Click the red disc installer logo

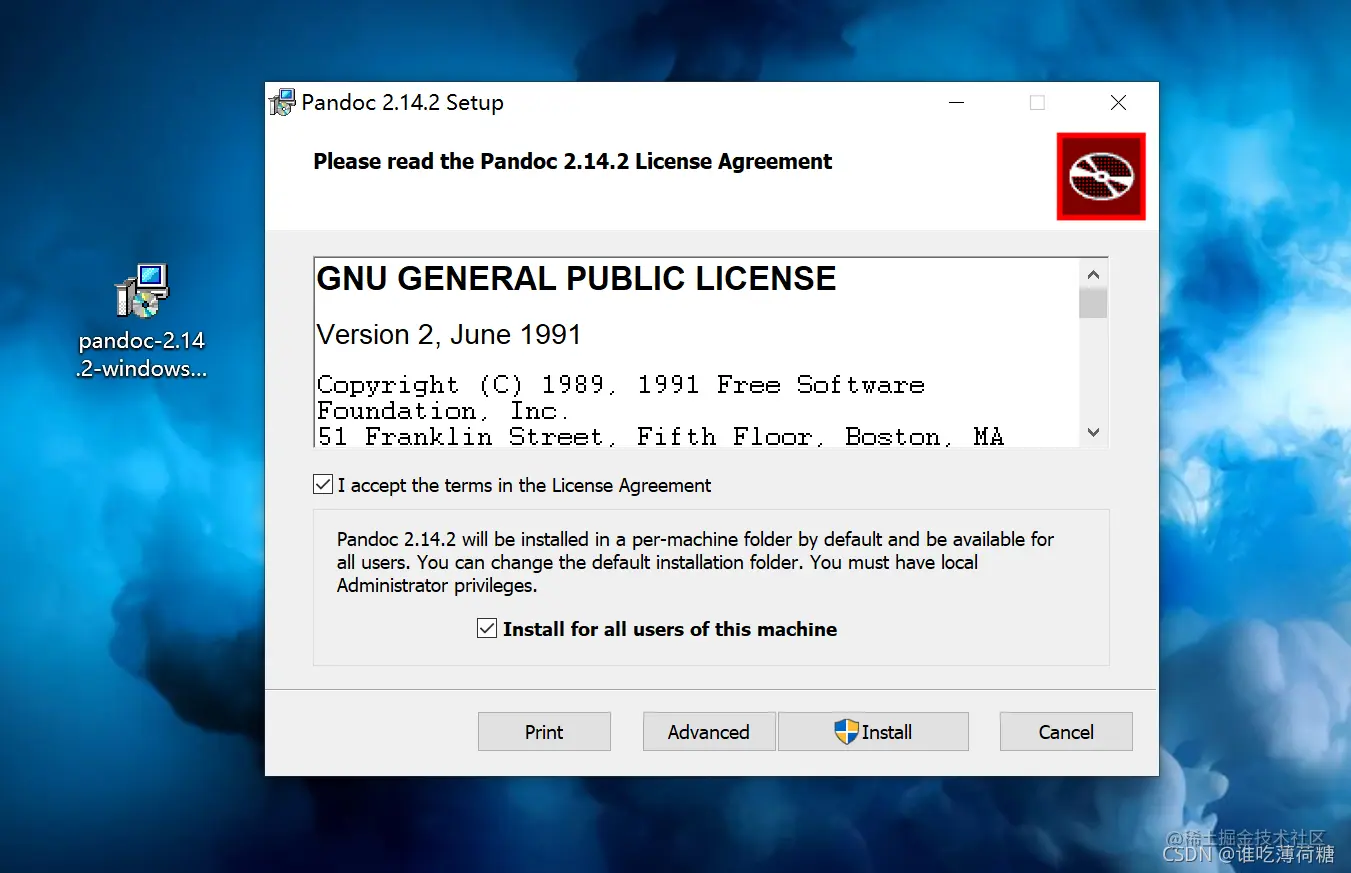click(1101, 177)
